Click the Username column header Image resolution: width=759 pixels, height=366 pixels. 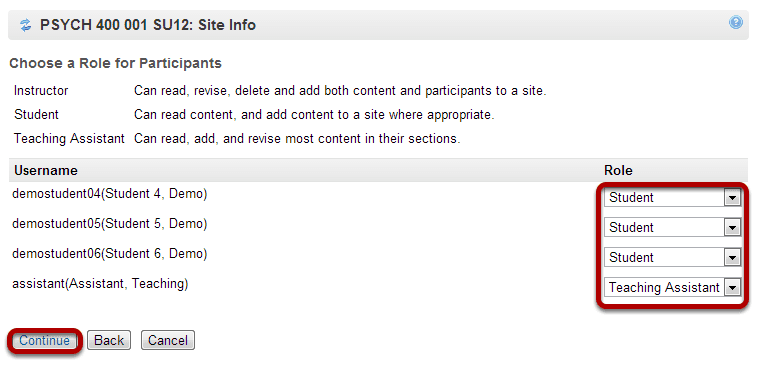click(46, 170)
